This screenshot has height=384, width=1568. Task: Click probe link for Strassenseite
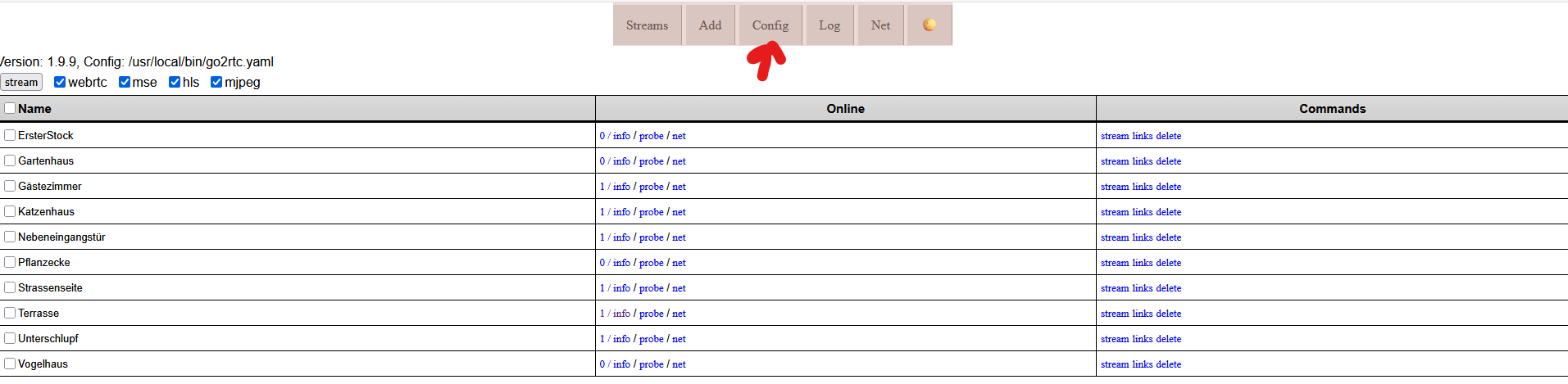pyautogui.click(x=652, y=288)
